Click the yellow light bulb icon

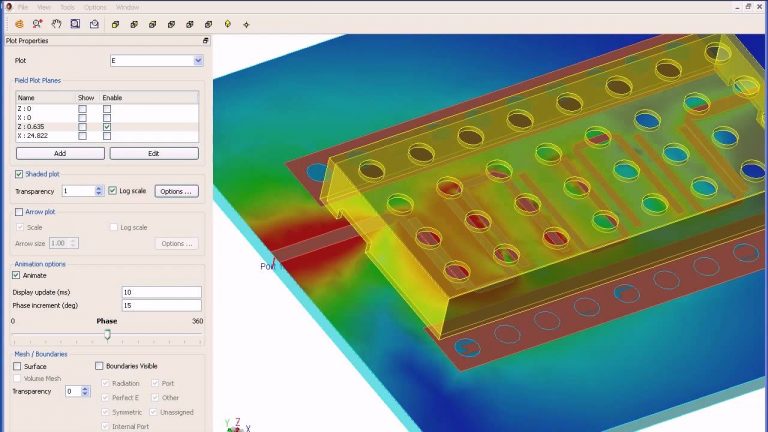[x=227, y=23]
